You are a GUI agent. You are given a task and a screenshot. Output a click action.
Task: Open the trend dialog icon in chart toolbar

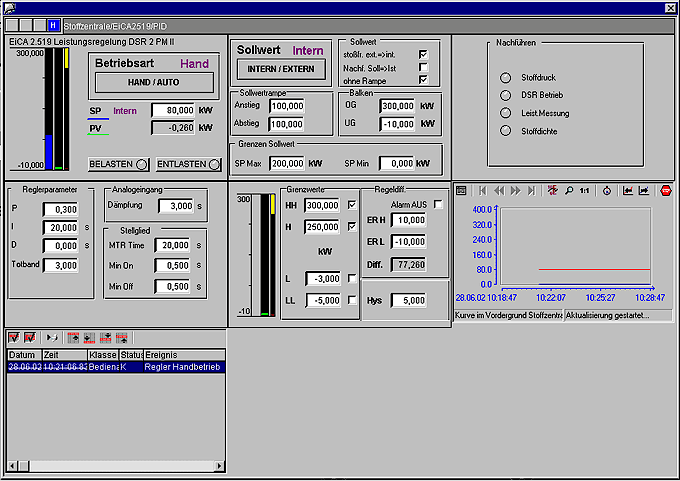tap(461, 190)
